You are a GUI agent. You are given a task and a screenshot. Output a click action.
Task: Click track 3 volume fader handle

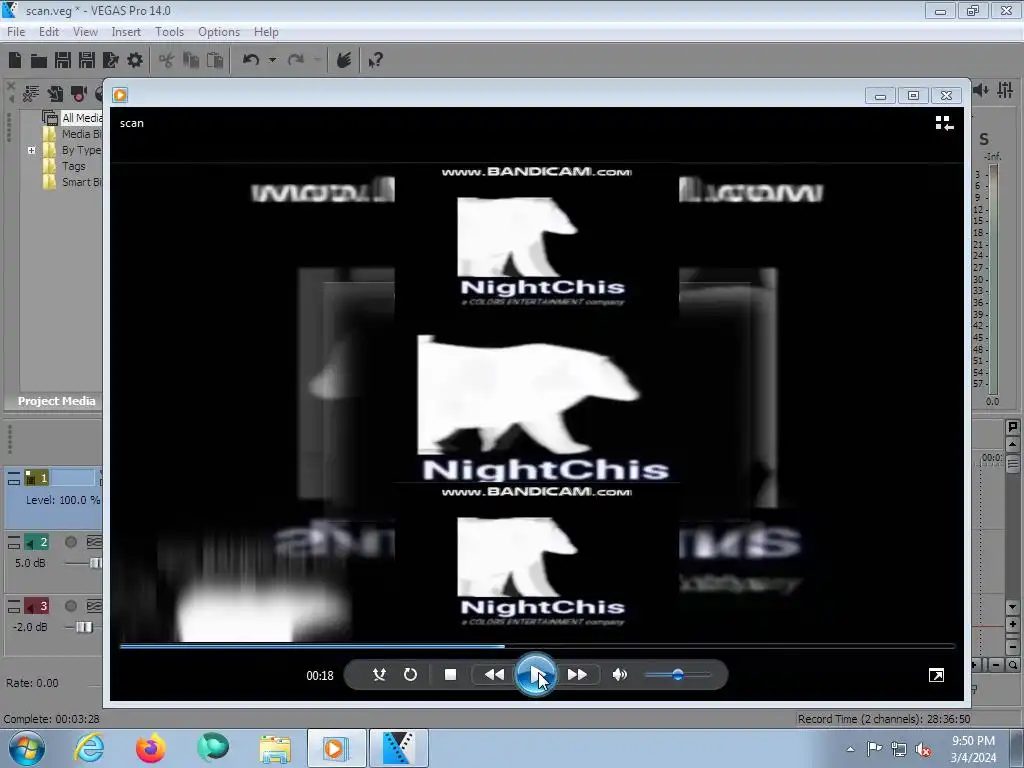click(x=84, y=627)
